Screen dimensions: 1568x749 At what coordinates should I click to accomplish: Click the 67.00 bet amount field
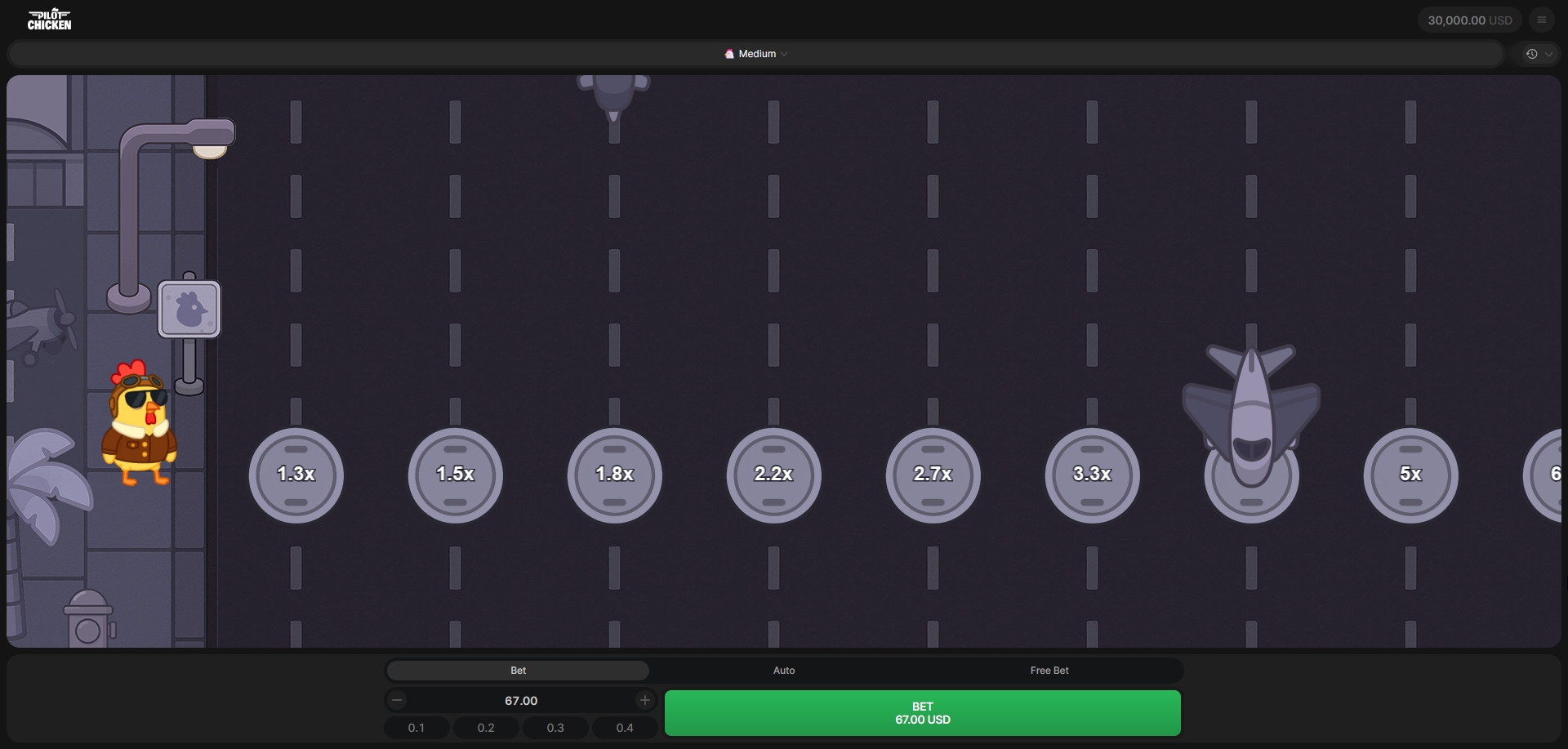click(x=520, y=701)
